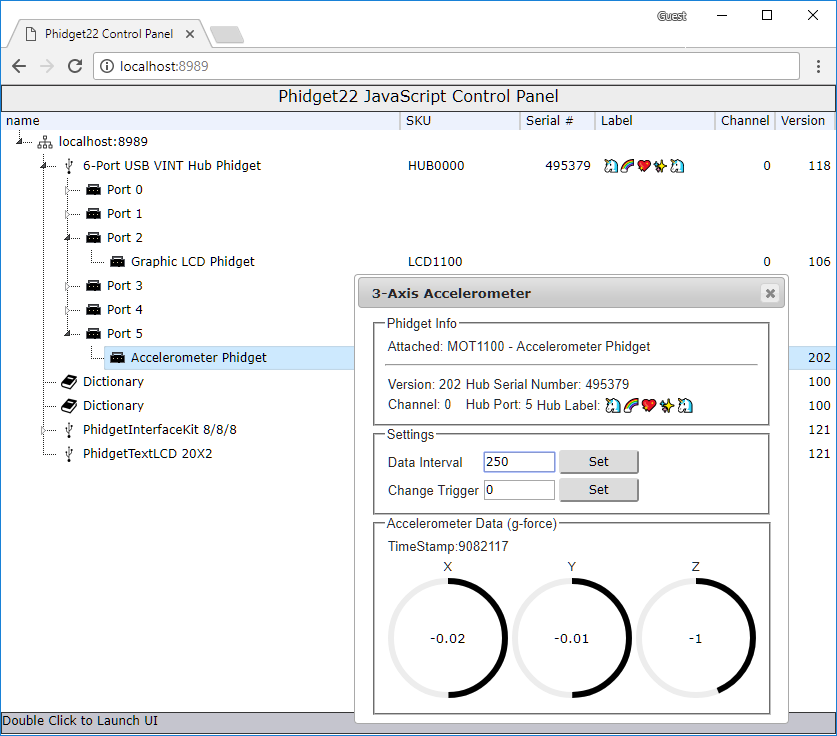The image size is (837, 736).
Task: Expand the PhidgetInterfaceKit 8/8/8 node
Action: click(44, 430)
